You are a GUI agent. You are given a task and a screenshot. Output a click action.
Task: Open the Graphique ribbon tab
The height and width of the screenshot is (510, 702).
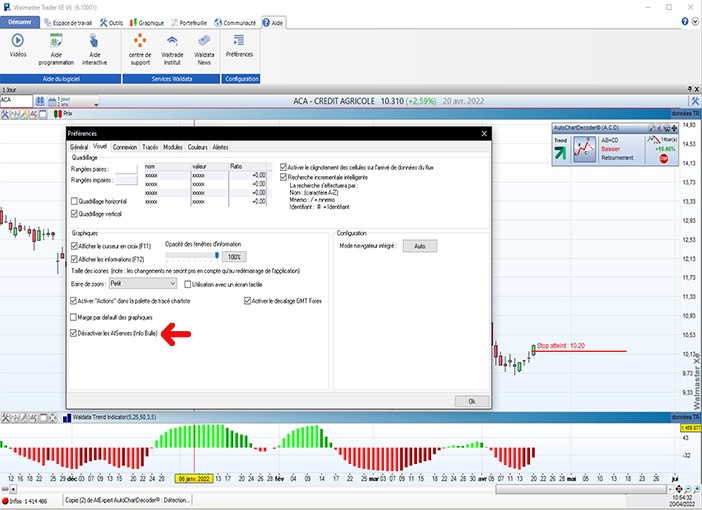(x=147, y=22)
